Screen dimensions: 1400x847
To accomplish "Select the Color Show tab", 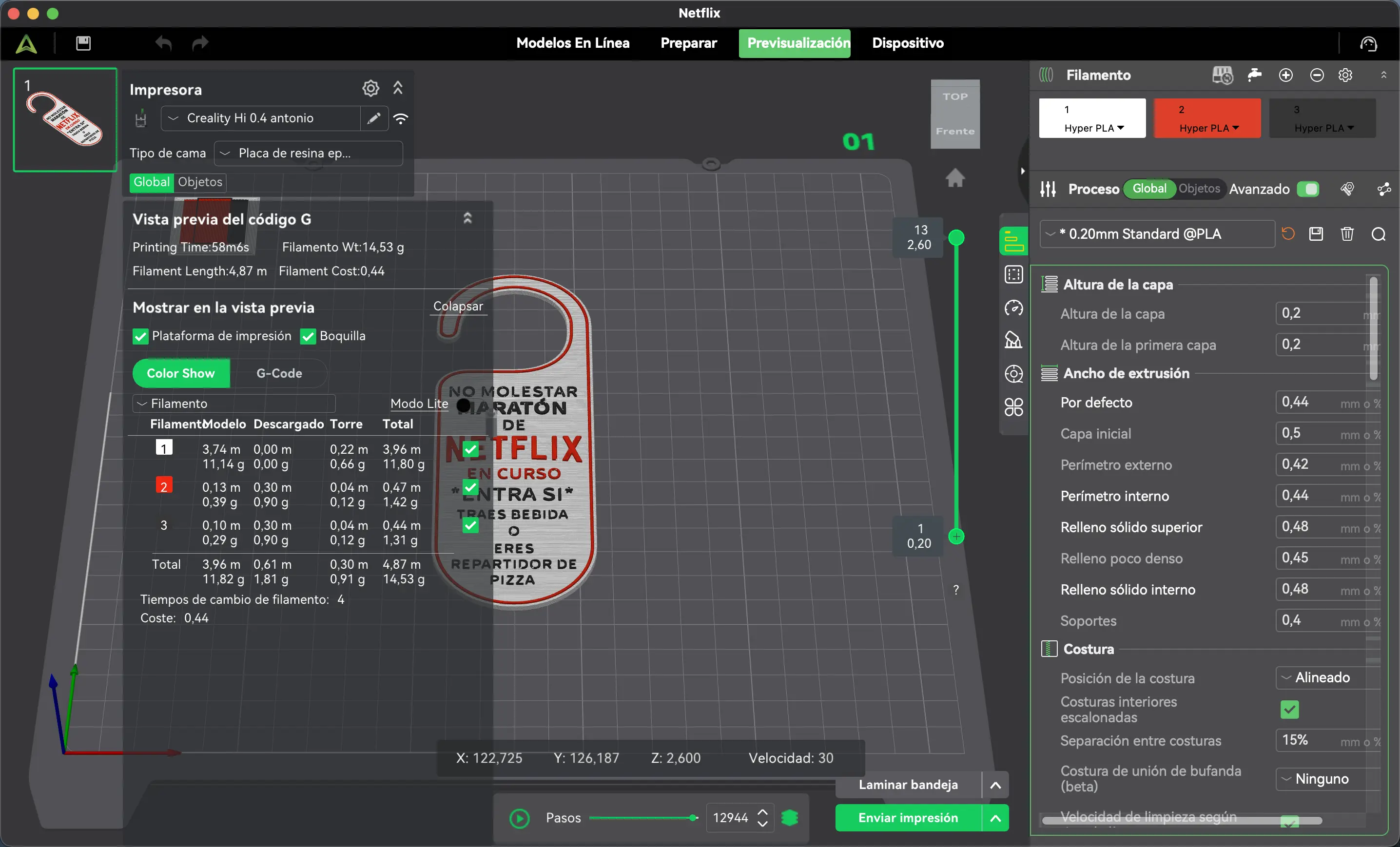I will tap(181, 373).
